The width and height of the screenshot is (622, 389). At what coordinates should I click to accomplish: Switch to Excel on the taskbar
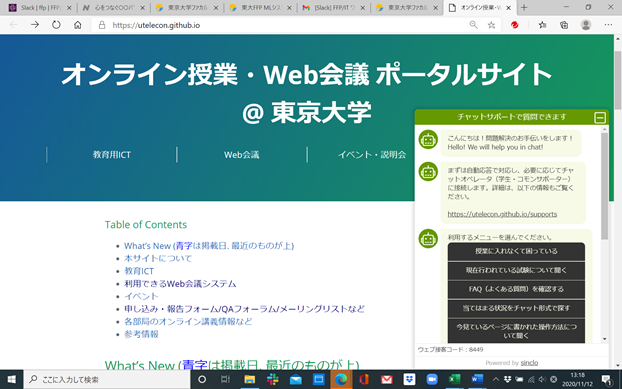[455, 379]
